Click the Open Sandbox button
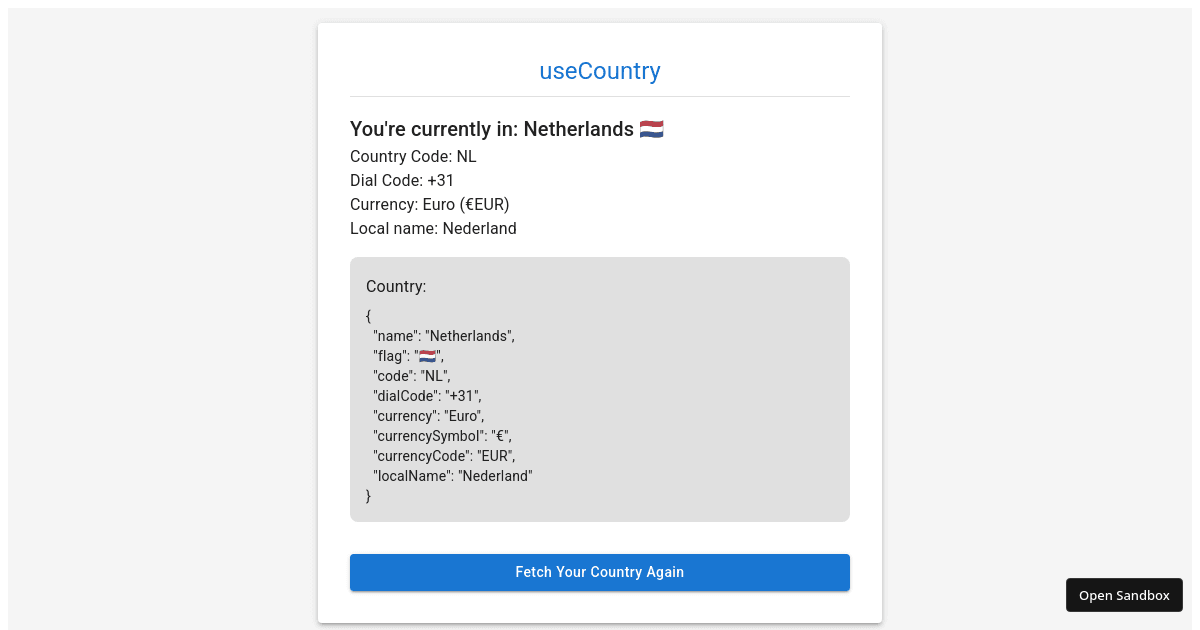 click(x=1124, y=595)
